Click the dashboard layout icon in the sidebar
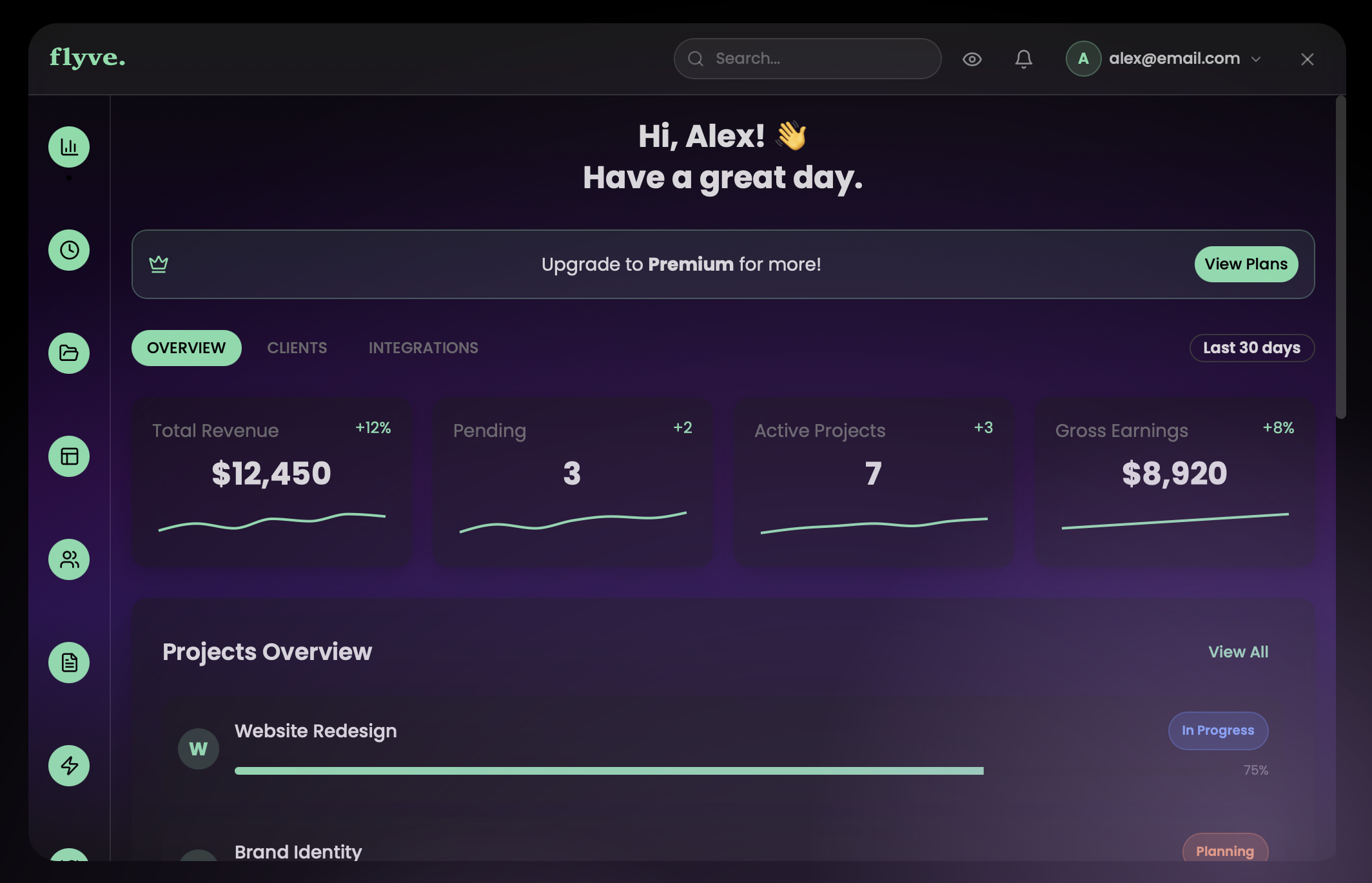The height and width of the screenshot is (883, 1372). point(68,456)
